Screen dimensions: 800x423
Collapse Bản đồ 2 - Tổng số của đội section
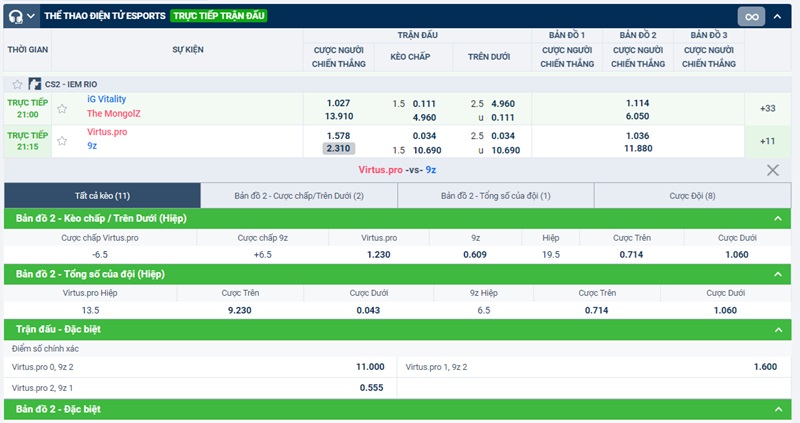tap(778, 274)
